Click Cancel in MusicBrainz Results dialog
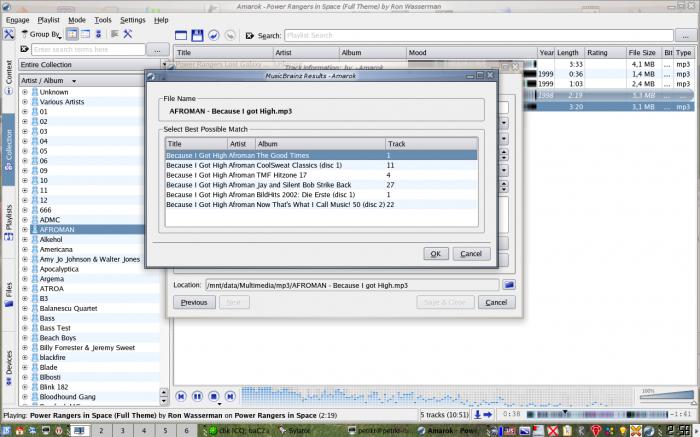Screen dimensions: 700x437 pos(471,254)
